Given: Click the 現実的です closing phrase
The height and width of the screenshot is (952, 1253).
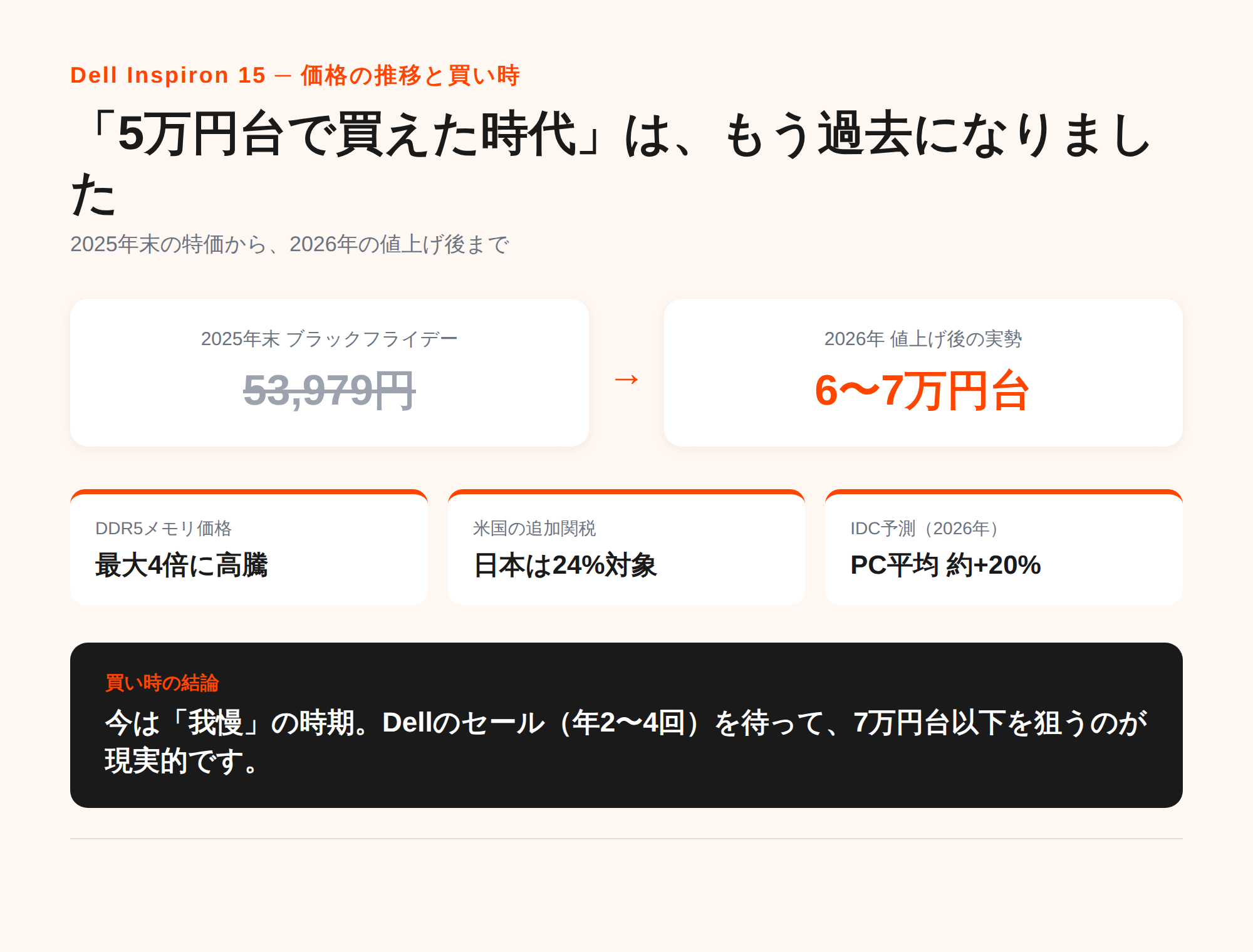Looking at the screenshot, I should pyautogui.click(x=182, y=761).
